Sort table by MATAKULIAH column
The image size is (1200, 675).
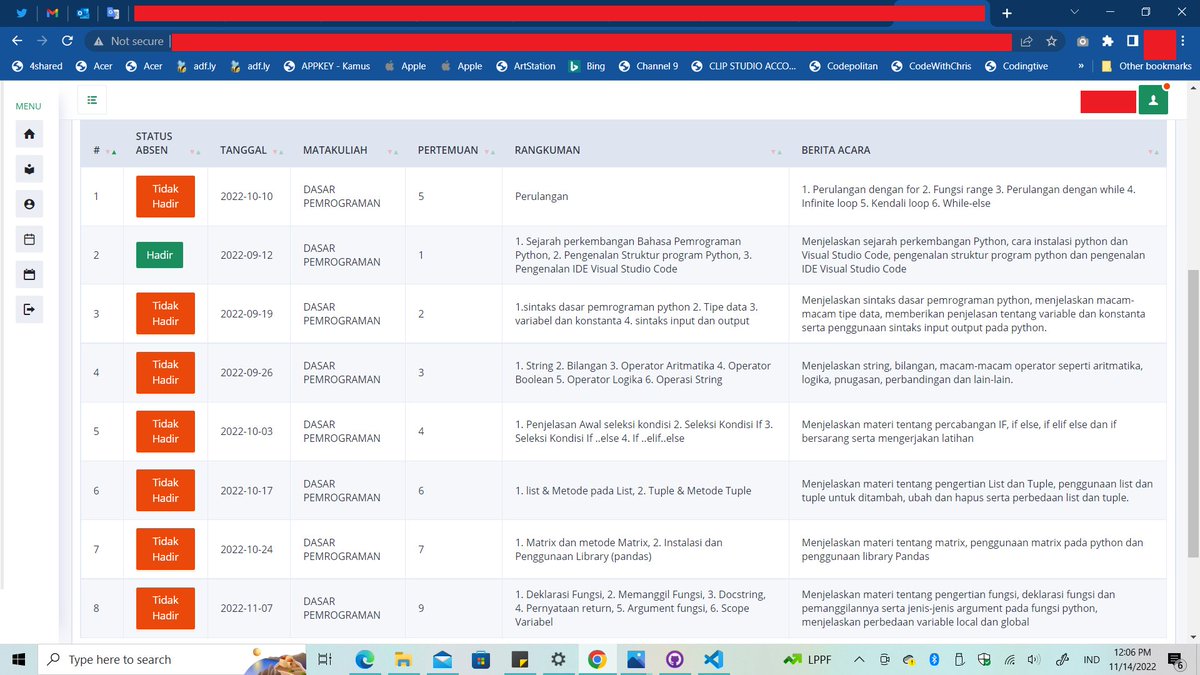point(349,150)
